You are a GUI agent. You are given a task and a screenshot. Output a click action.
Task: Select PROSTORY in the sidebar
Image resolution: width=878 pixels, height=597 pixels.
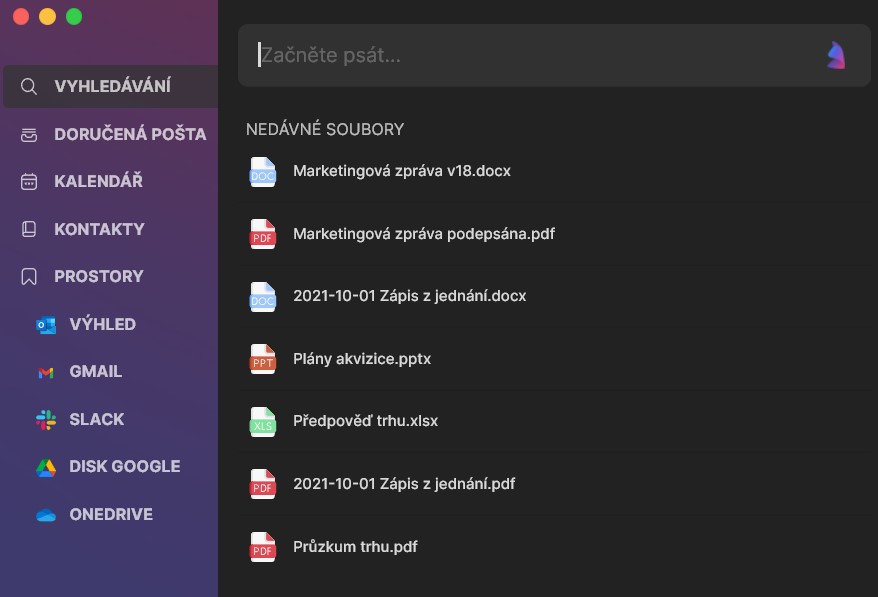point(98,276)
